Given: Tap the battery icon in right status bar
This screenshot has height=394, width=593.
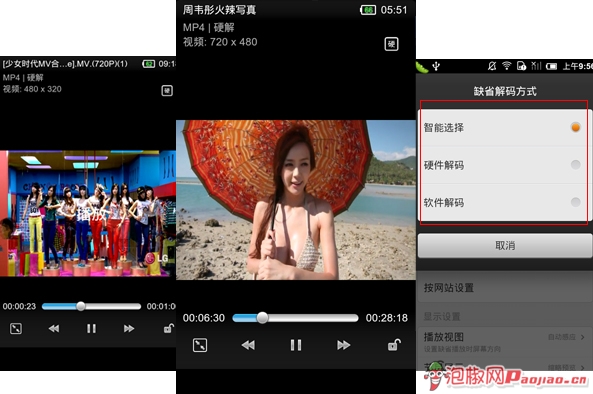Looking at the screenshot, I should (x=551, y=67).
